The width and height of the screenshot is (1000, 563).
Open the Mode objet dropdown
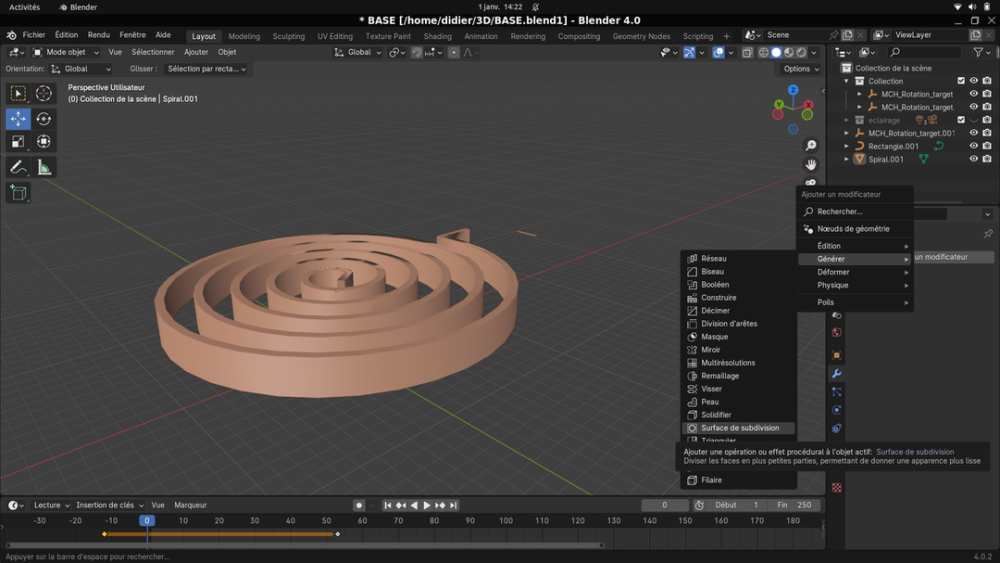pos(66,52)
